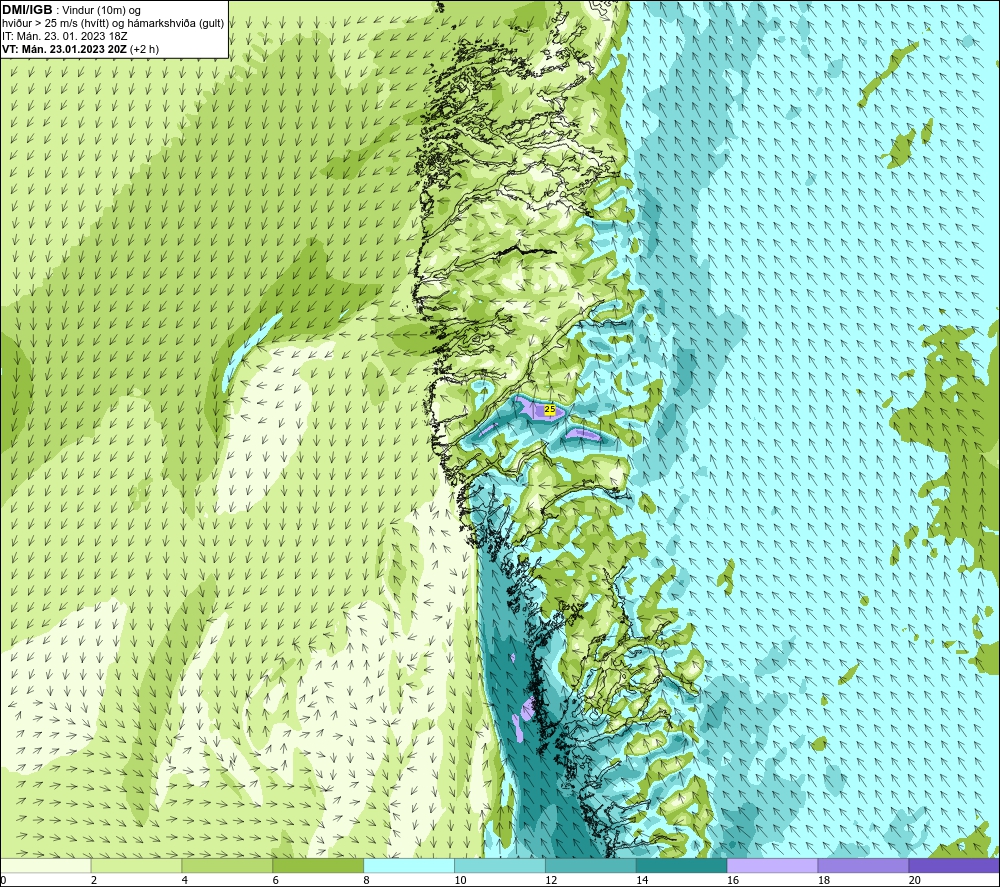Click the legend tick label 8
The image size is (1000, 887).
(x=367, y=880)
